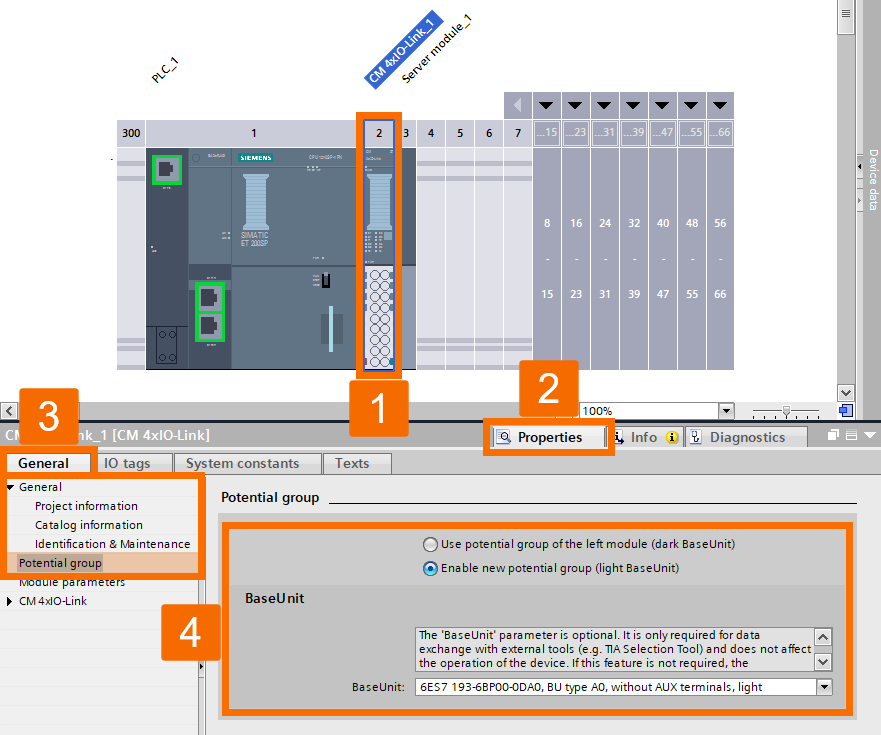Switch to the Info tab
The image size is (881, 735).
pos(644,437)
